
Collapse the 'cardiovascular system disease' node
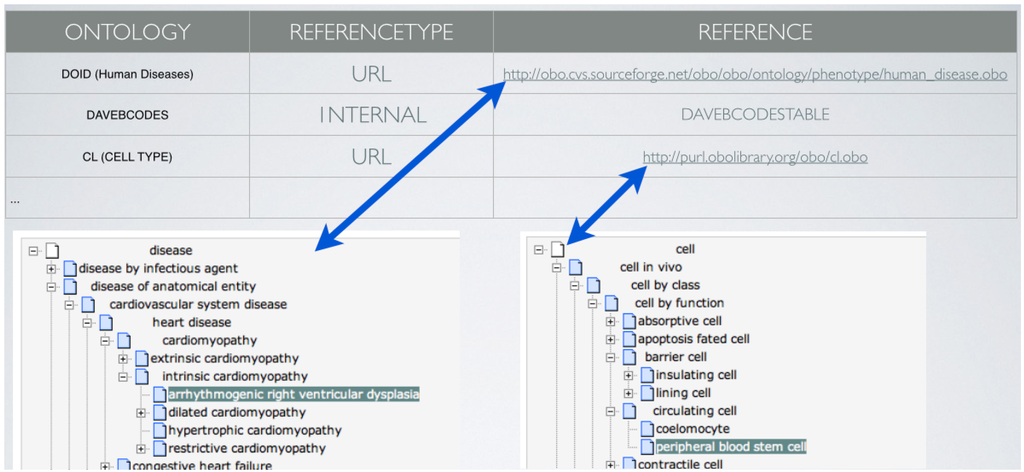coord(69,304)
